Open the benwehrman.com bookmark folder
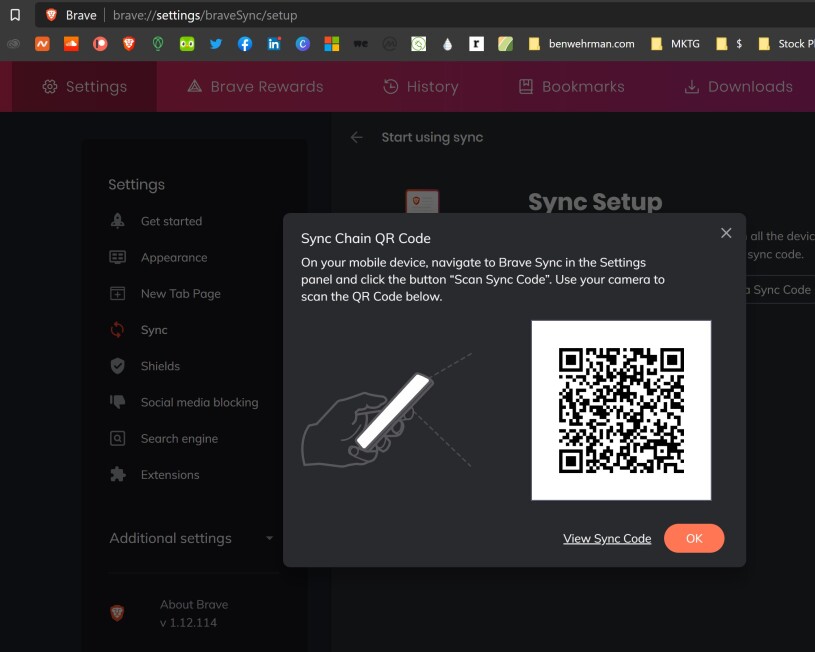This screenshot has height=652, width=815. [581, 44]
